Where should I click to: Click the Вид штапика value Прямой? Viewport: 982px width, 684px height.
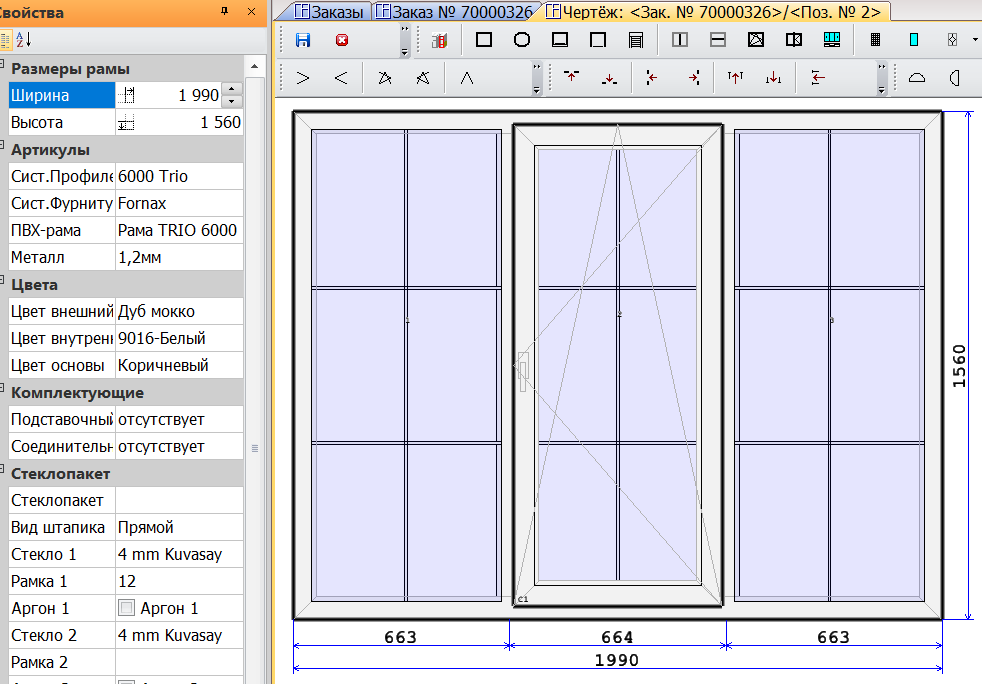pyautogui.click(x=179, y=527)
